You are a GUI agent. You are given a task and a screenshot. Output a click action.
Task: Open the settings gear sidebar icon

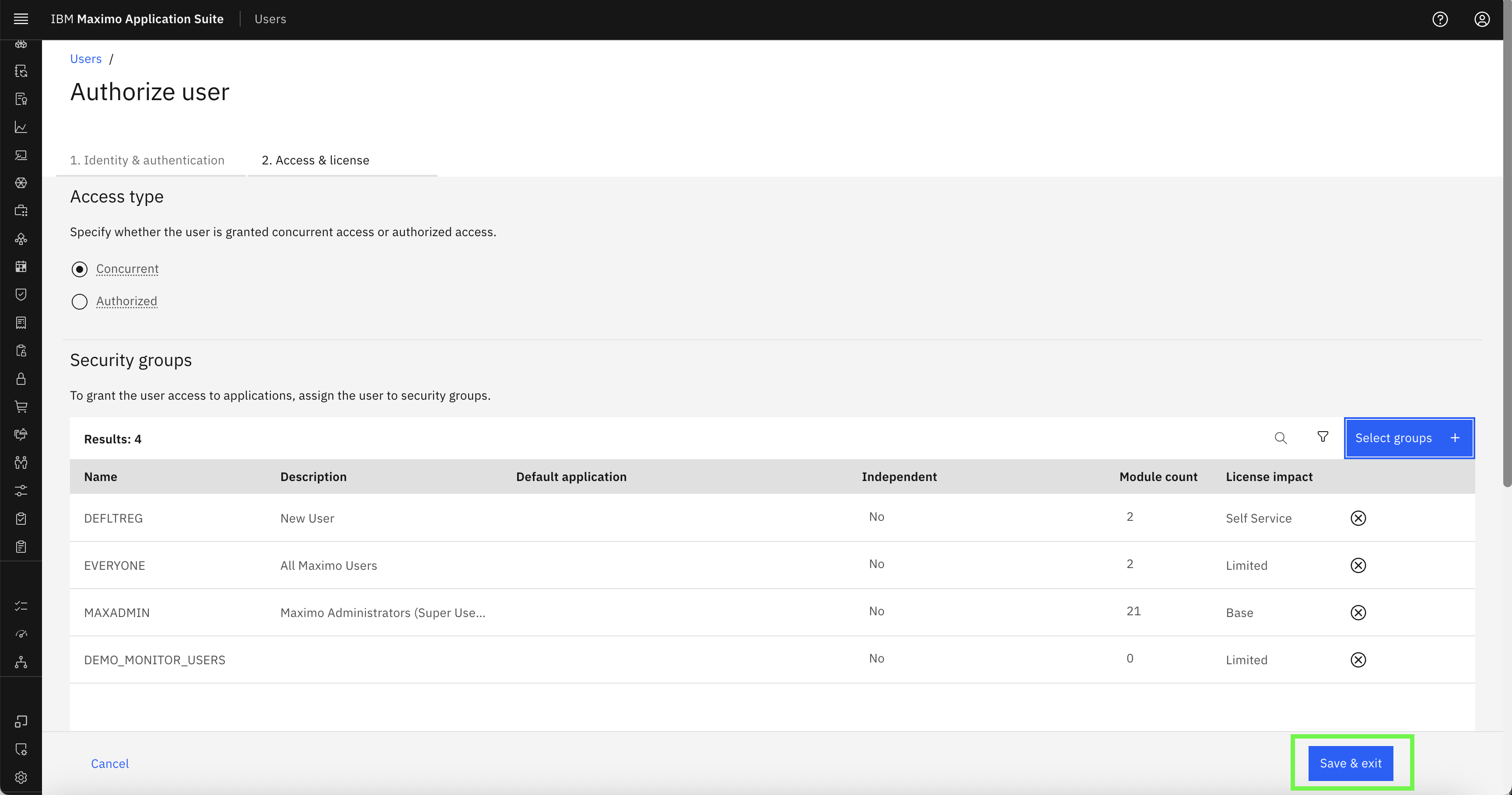tap(21, 778)
